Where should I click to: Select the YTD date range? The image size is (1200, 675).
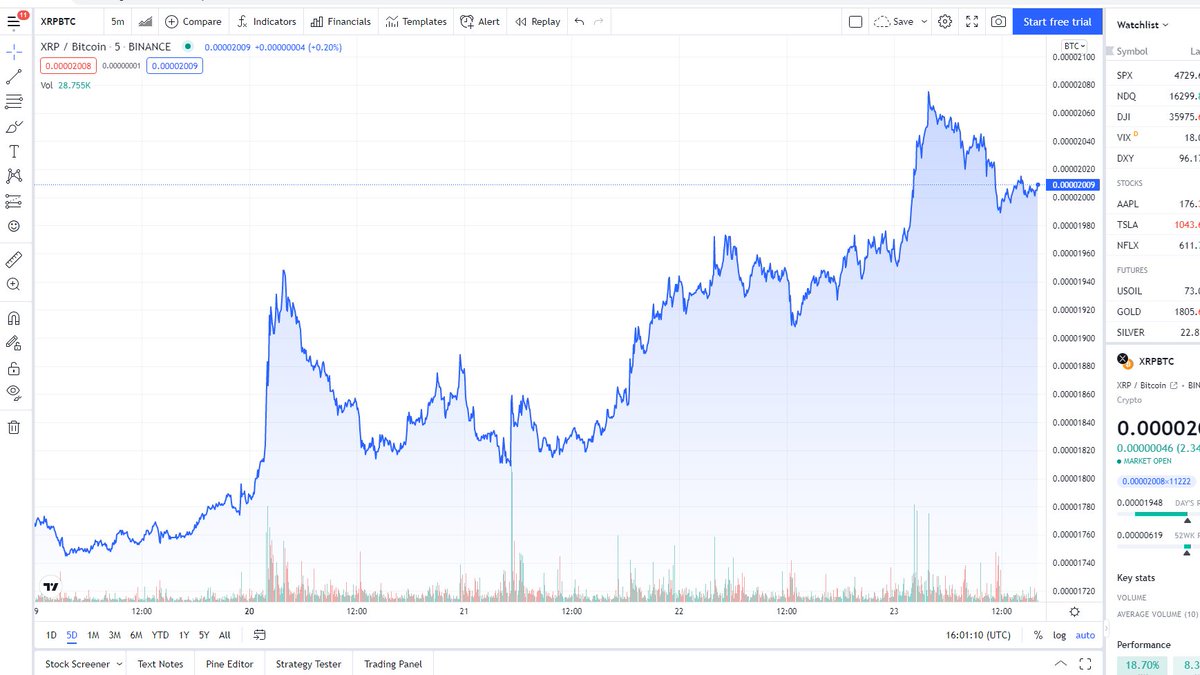160,635
